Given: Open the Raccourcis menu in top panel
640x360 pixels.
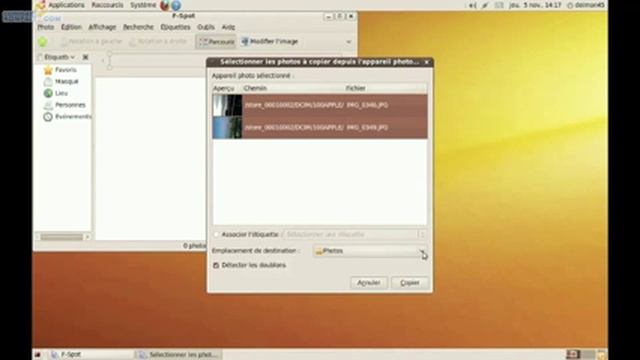Looking at the screenshot, I should coord(107,5).
